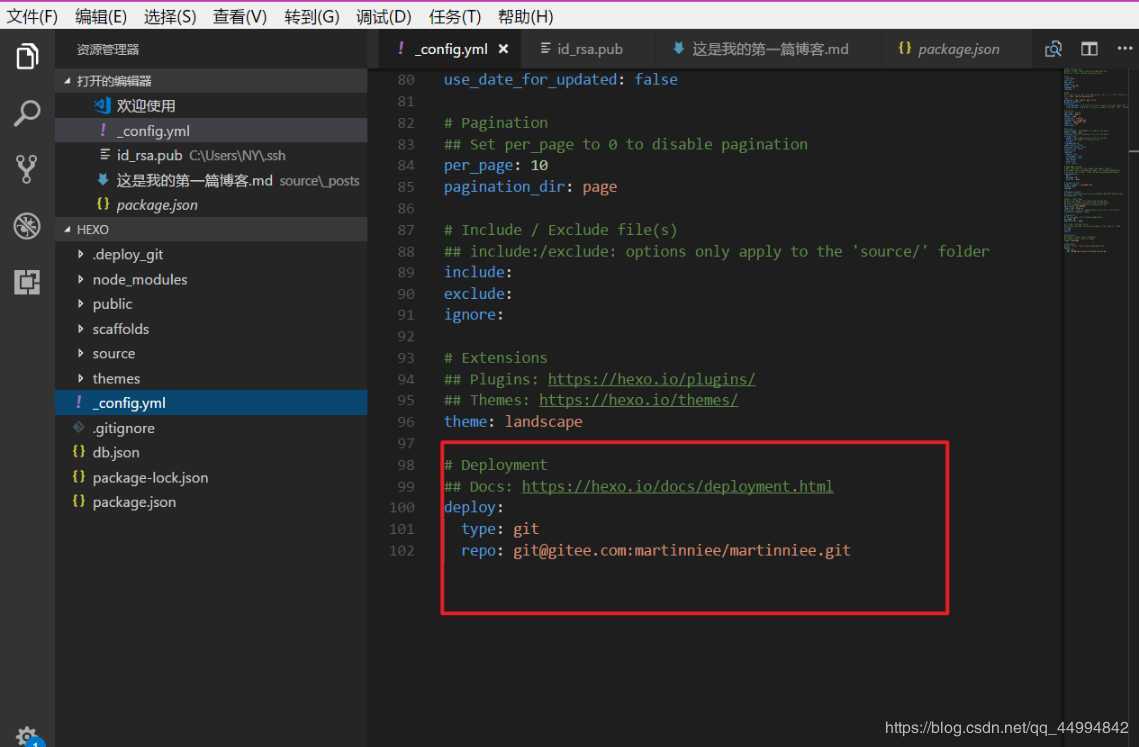Viewport: 1139px width, 747px height.
Task: Follow the hexo.io/docs/deployment.html link
Action: pos(677,486)
